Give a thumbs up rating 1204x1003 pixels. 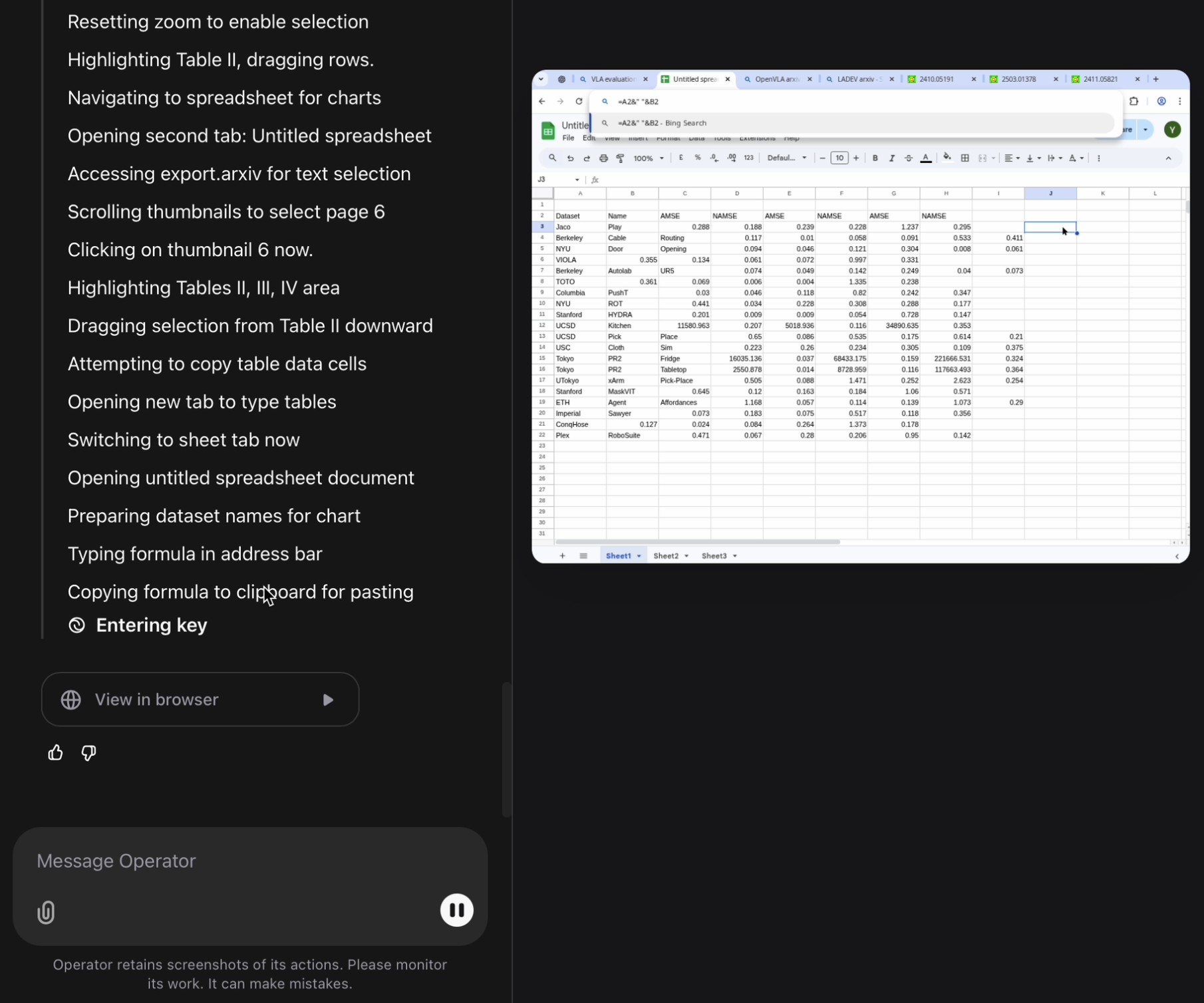pyautogui.click(x=55, y=752)
